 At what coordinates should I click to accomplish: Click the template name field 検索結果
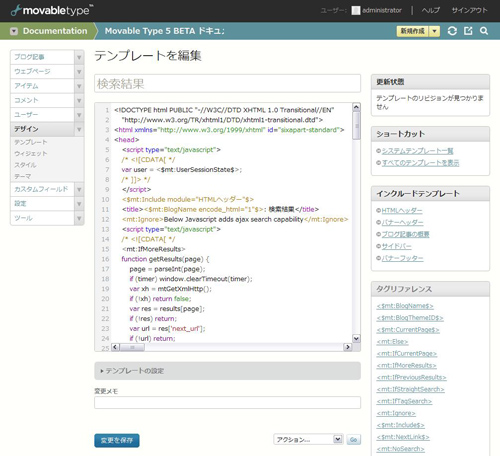(x=227, y=84)
